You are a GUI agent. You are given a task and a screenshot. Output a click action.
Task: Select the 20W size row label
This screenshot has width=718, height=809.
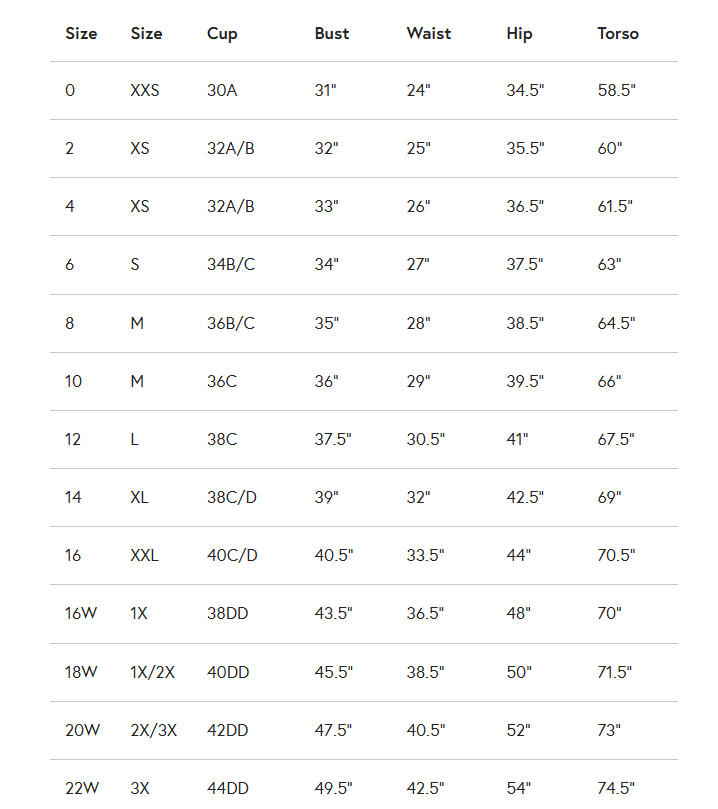point(83,730)
